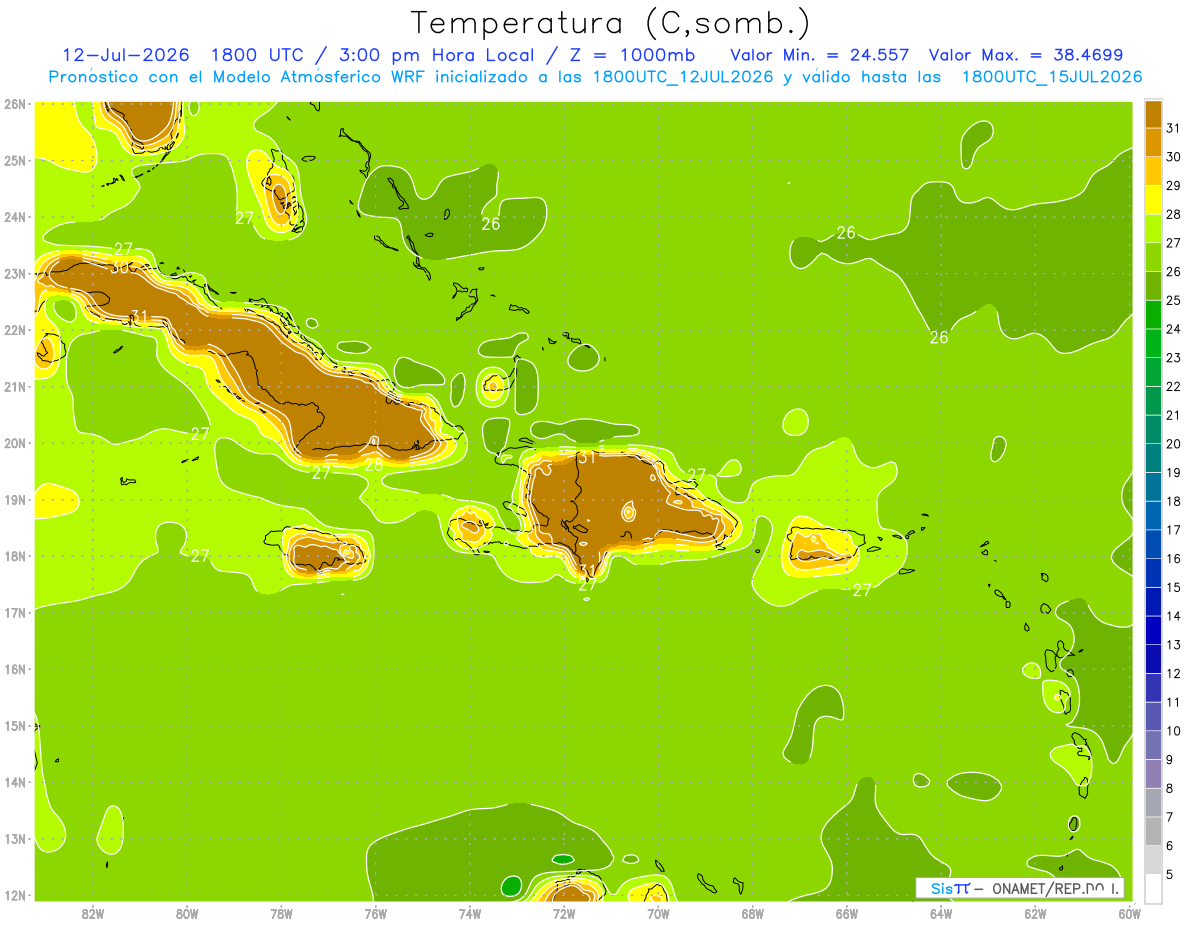Click the valid-until stamp '1800UTC_15JUL2026'

1052,77
